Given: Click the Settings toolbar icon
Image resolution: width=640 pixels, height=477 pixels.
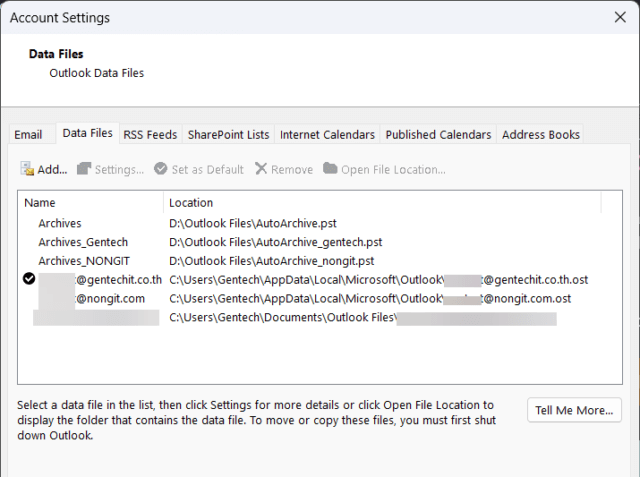Looking at the screenshot, I should [84, 169].
